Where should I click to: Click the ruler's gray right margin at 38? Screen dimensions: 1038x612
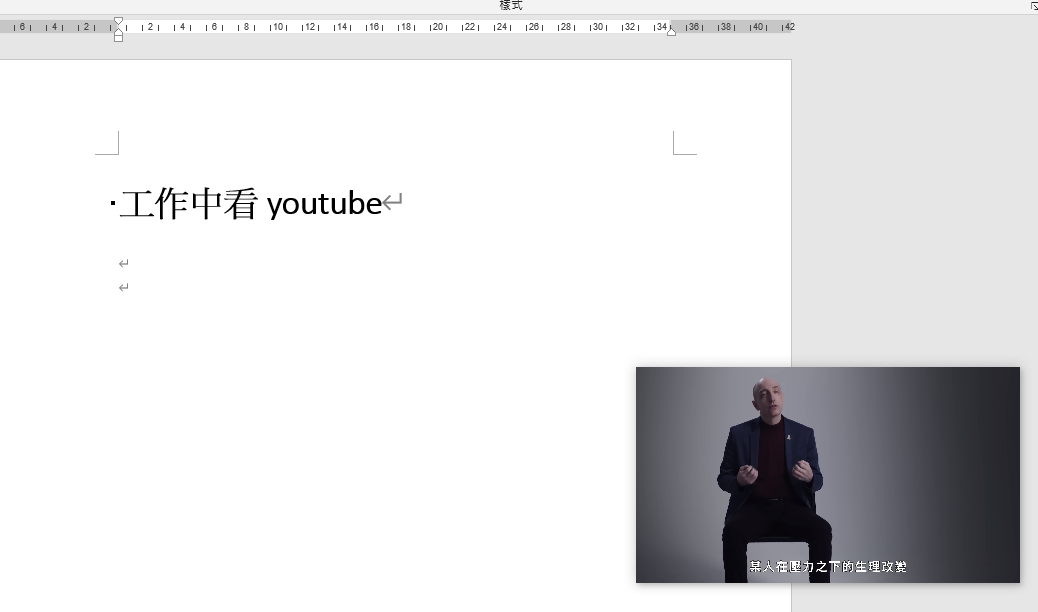coord(725,27)
